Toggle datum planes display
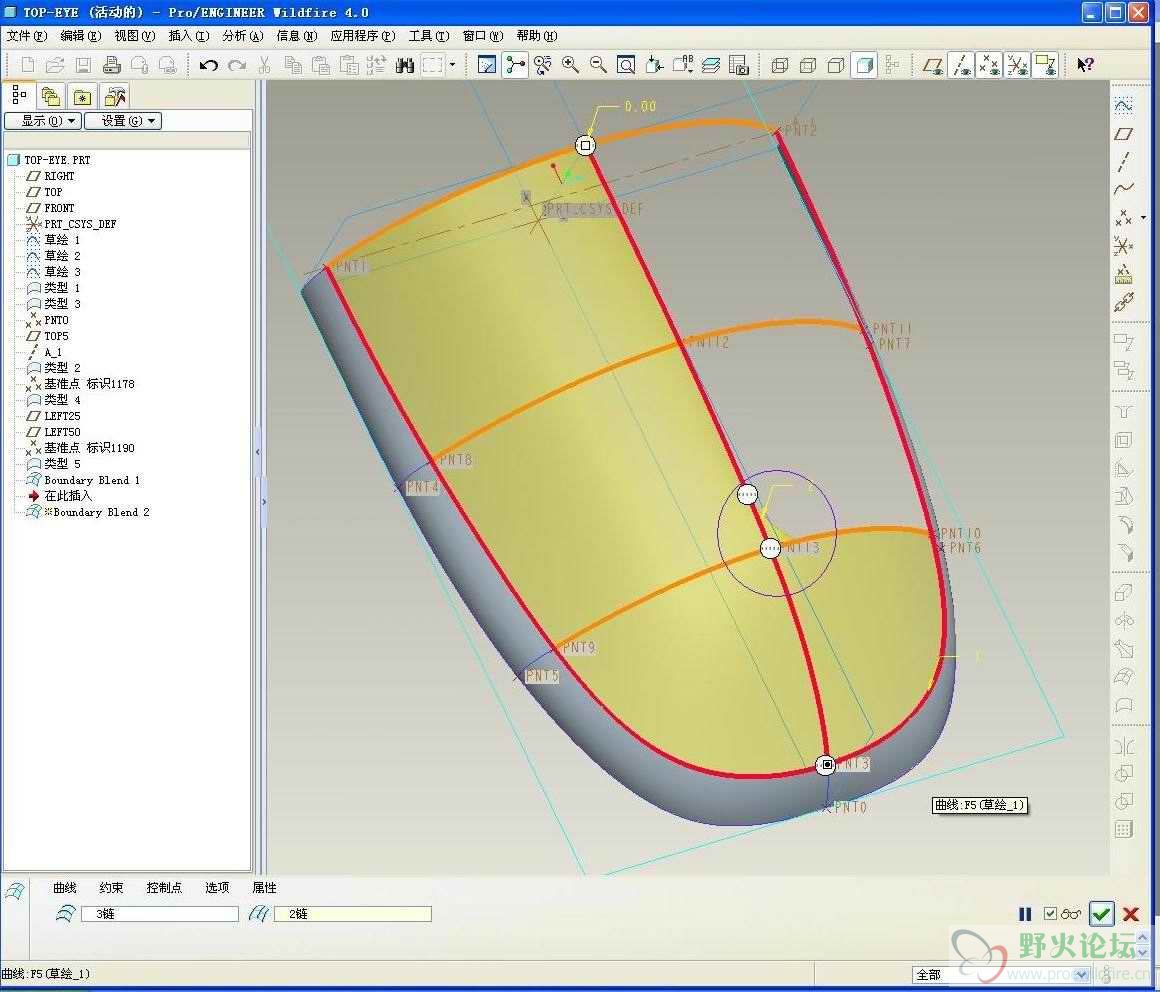Viewport: 1160px width, 992px height. [933, 65]
